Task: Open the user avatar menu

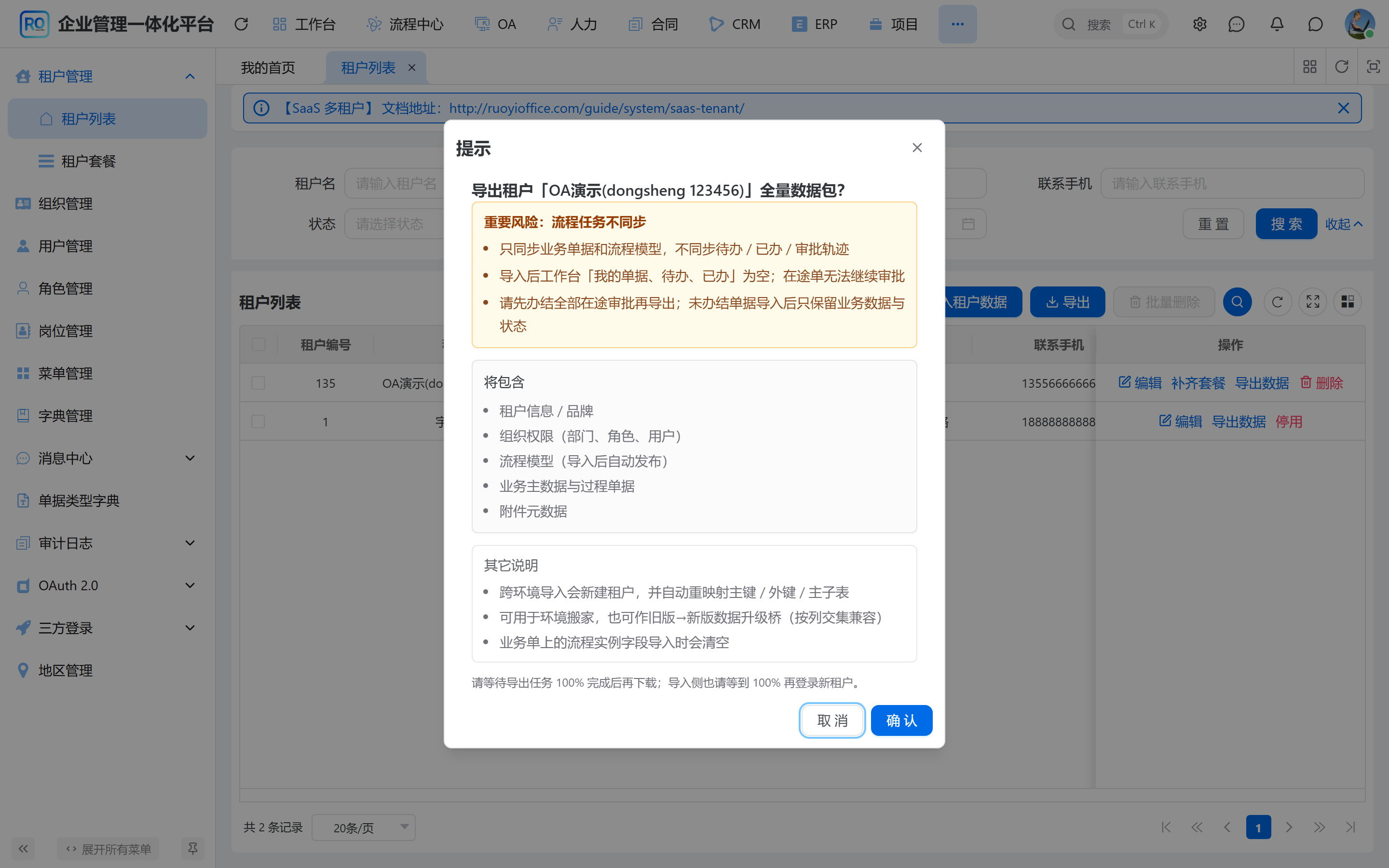Action: (x=1360, y=24)
